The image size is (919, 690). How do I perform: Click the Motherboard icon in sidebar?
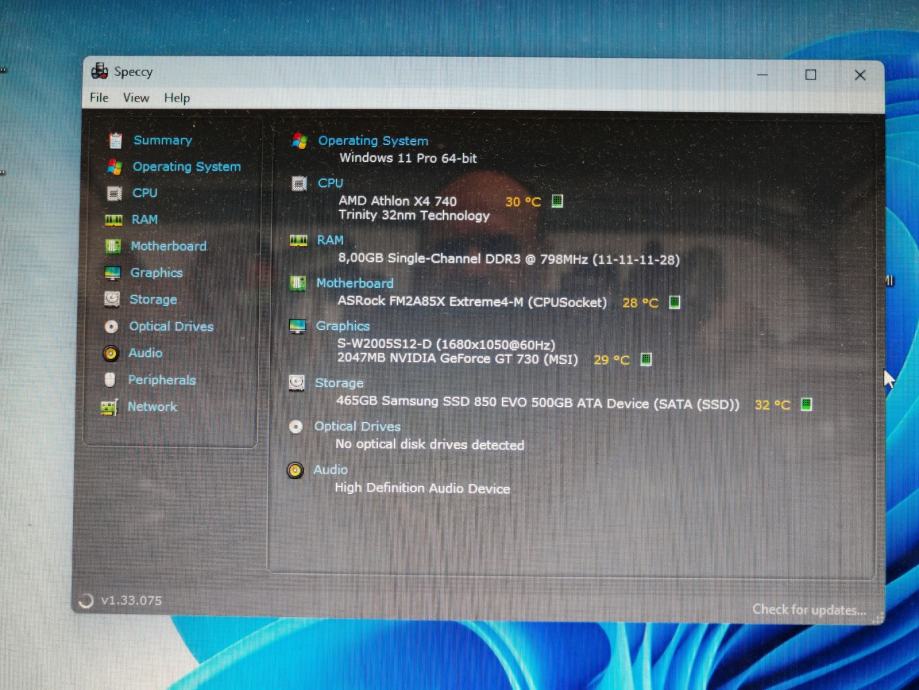pos(113,246)
